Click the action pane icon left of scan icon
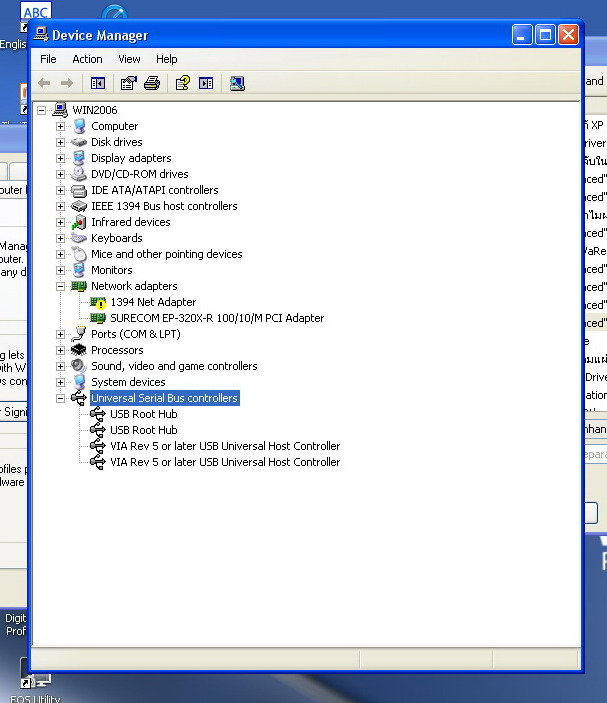The height and width of the screenshot is (703, 607). (206, 83)
